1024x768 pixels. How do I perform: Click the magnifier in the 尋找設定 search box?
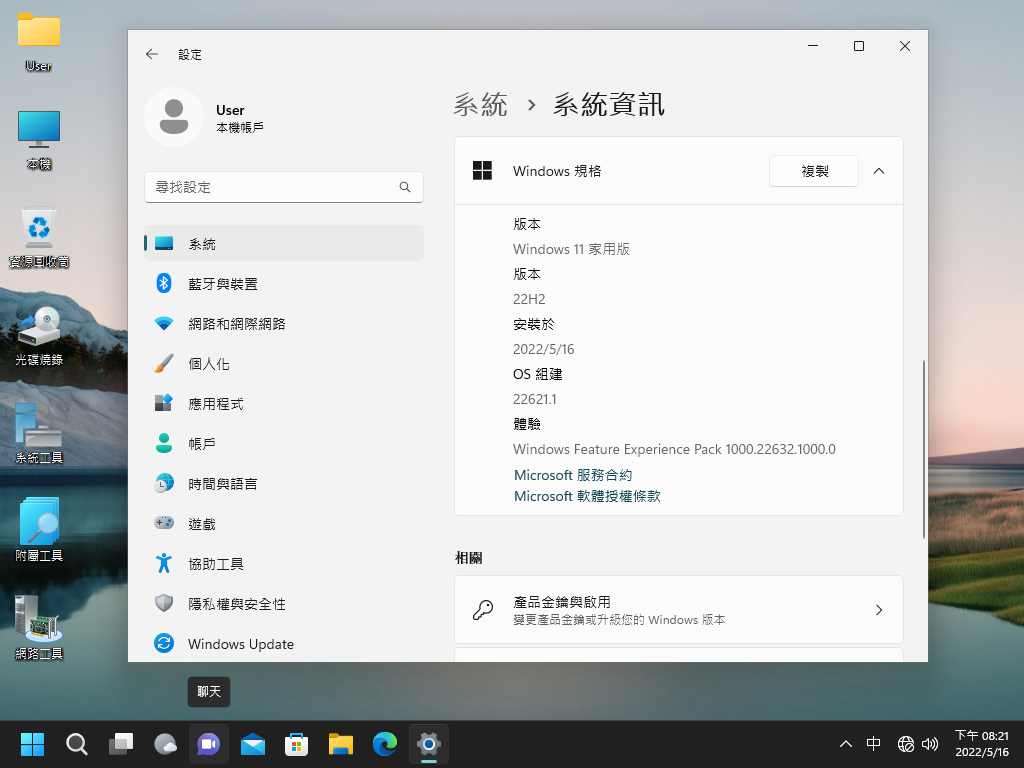point(405,187)
